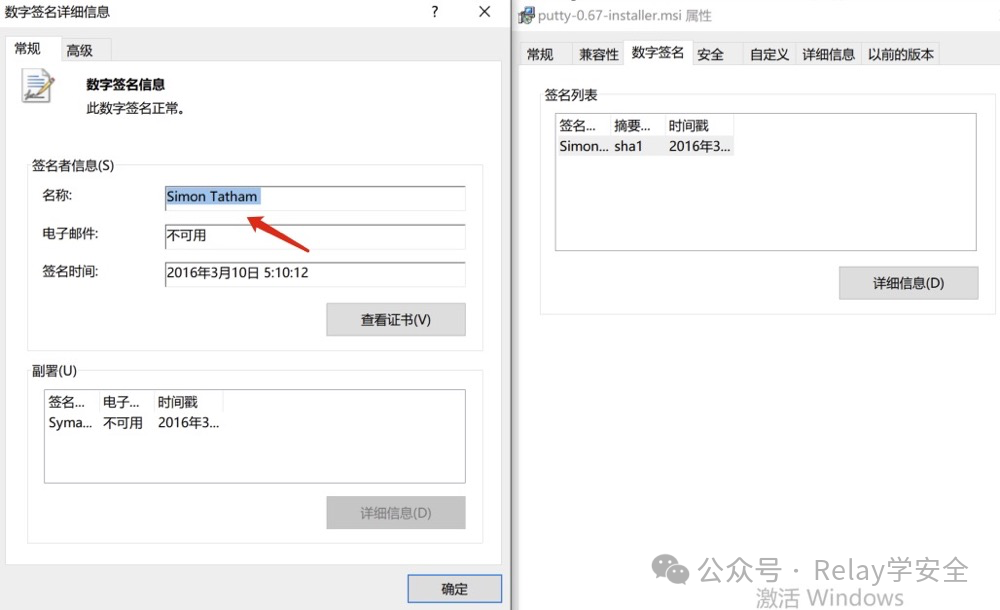This screenshot has width=1000, height=610.
Task: Select the Simon... row in signature list
Action: tap(645, 146)
